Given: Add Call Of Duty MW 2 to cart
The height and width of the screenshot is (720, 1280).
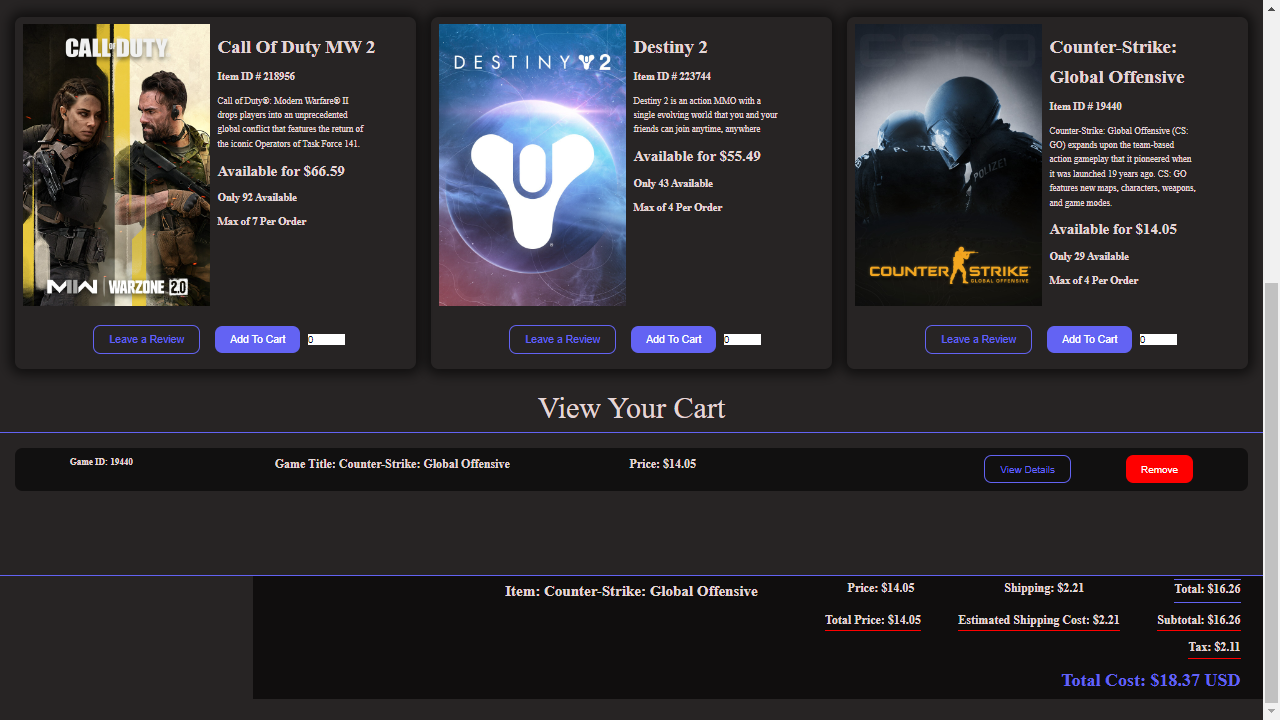Looking at the screenshot, I should [257, 339].
